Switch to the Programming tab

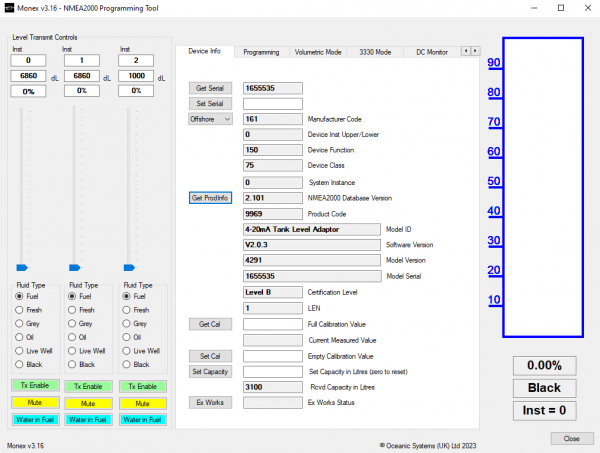coord(261,52)
